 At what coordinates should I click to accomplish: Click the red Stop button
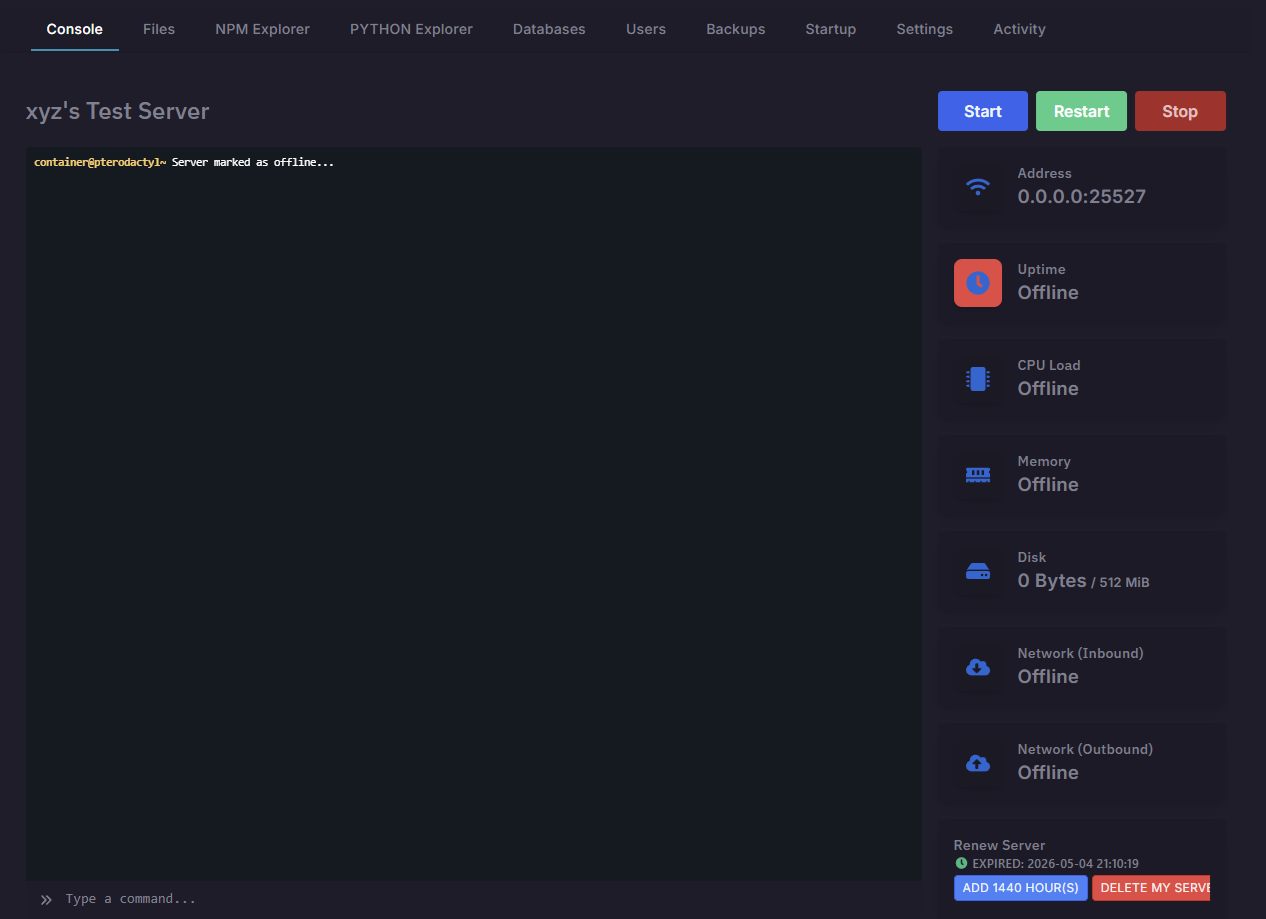[1179, 111]
